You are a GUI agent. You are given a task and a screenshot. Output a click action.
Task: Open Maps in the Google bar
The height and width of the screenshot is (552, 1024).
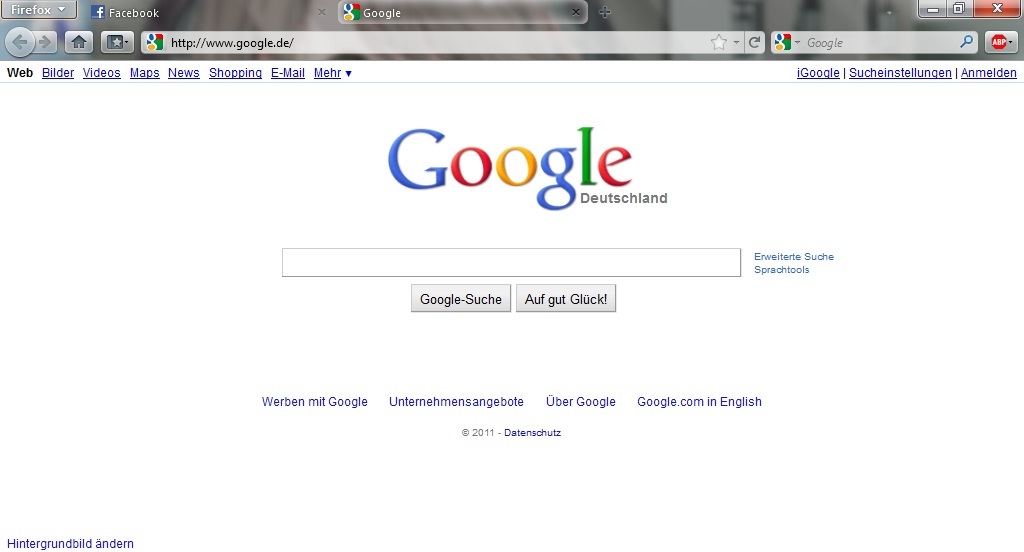point(144,73)
